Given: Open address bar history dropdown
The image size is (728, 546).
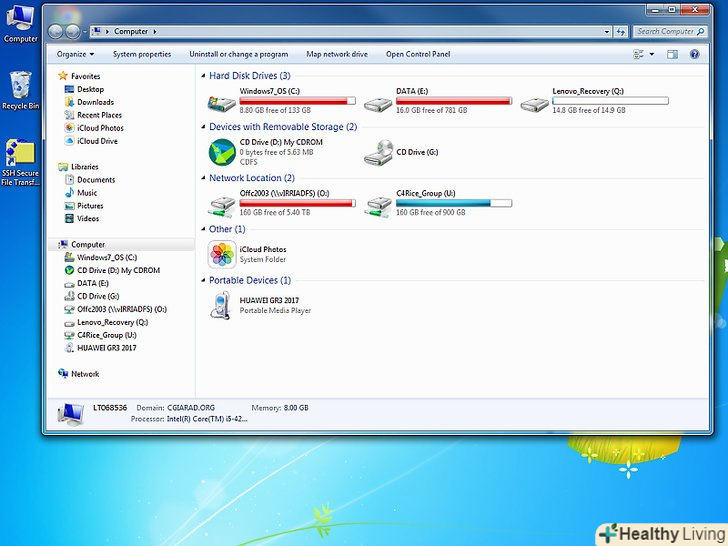Looking at the screenshot, I should (x=607, y=32).
